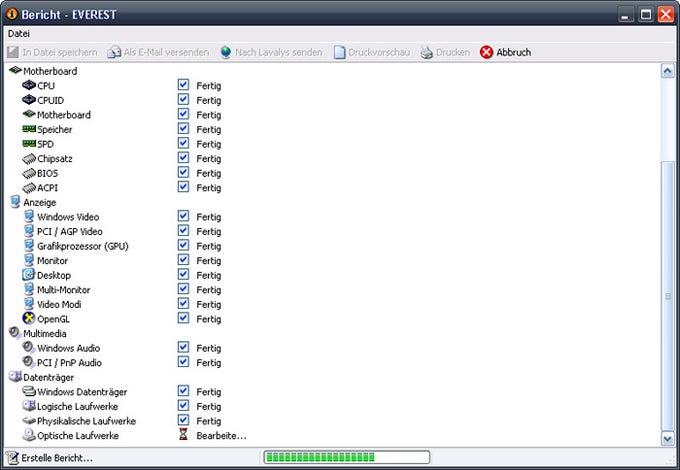Screen dimensions: 680x470
Task: Toggle the CPU row checkbox
Action: coord(183,85)
